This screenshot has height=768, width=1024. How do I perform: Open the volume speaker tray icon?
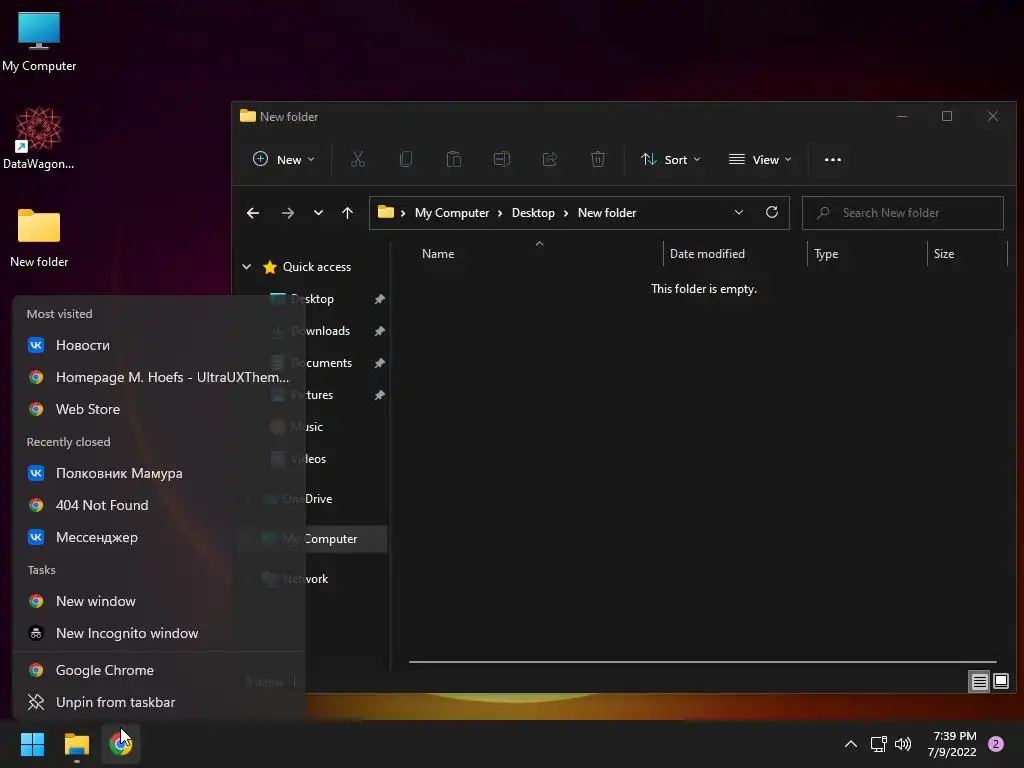tap(903, 744)
